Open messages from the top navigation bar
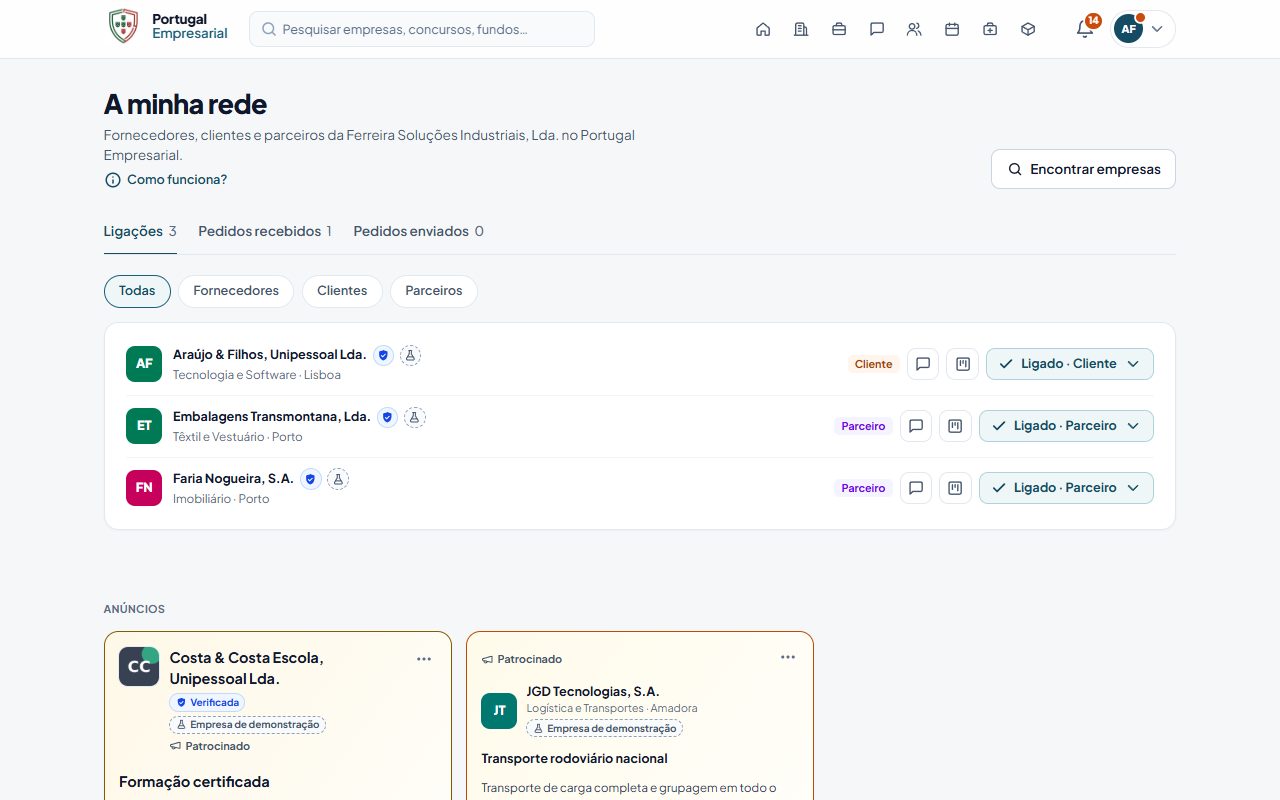1280x800 pixels. coord(877,29)
